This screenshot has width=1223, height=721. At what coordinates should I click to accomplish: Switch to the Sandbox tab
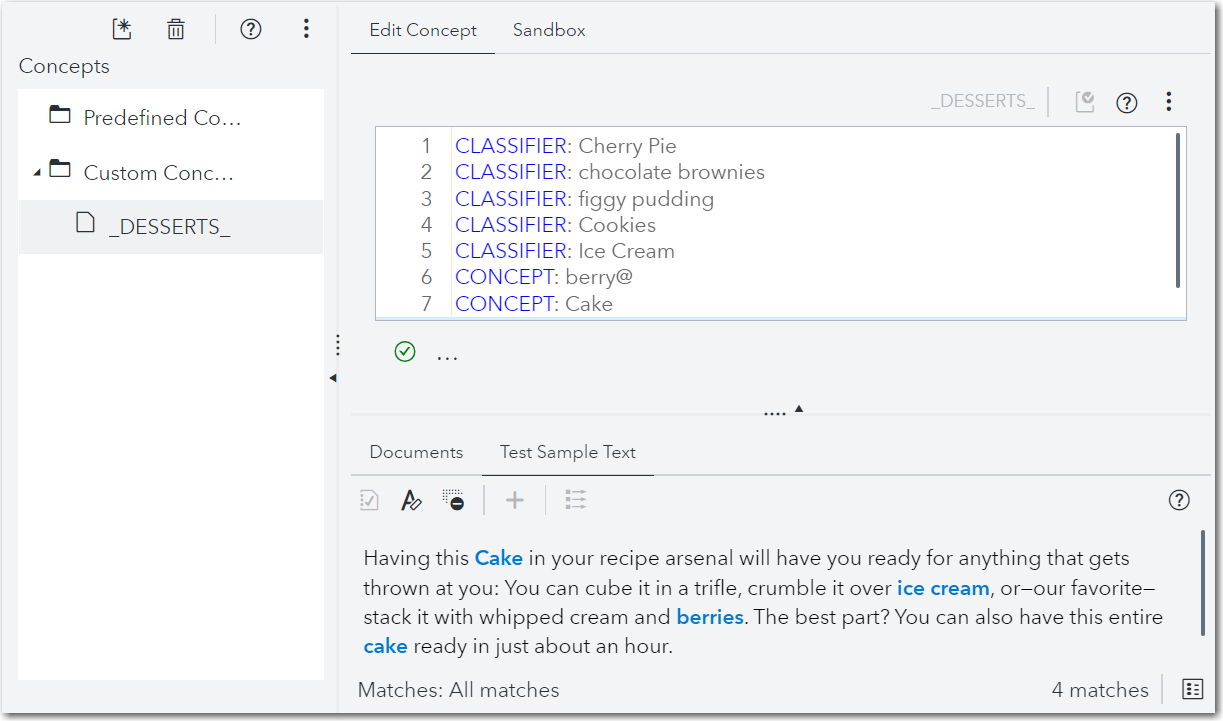click(x=548, y=30)
